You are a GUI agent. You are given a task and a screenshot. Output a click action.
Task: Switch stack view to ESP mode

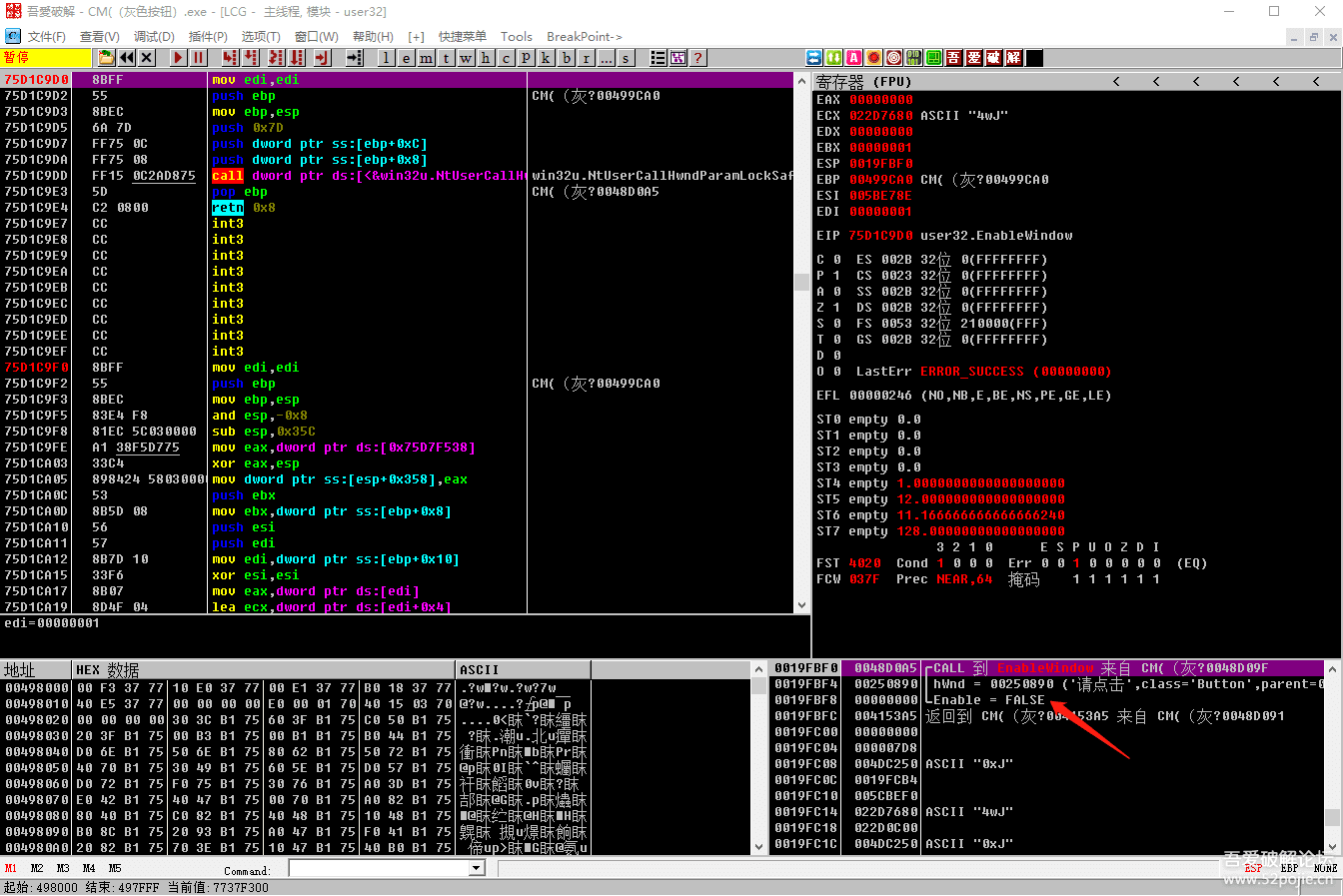[1253, 868]
